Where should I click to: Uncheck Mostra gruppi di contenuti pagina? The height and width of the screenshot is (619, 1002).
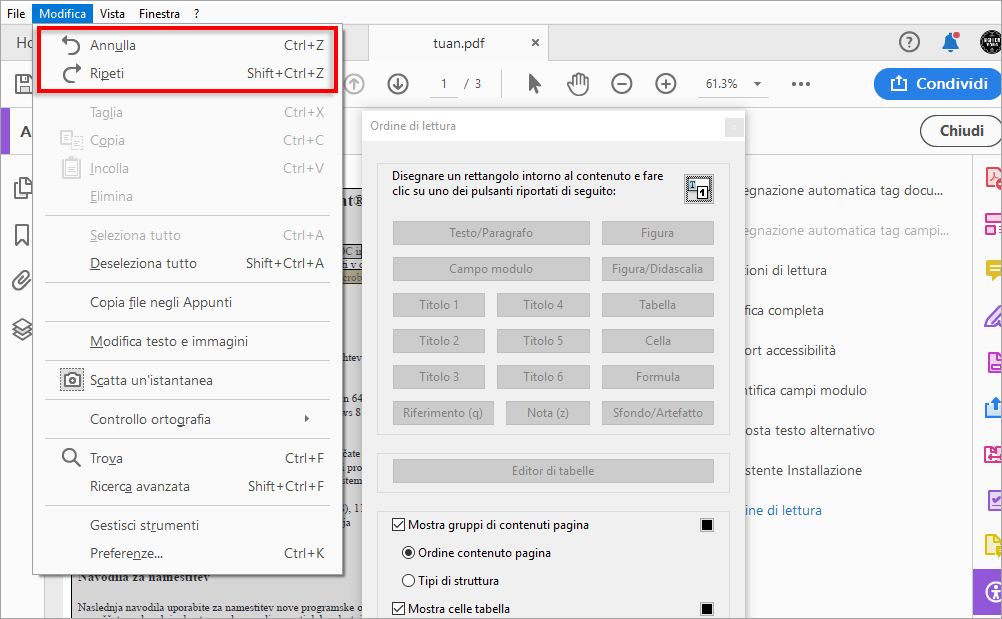397,524
